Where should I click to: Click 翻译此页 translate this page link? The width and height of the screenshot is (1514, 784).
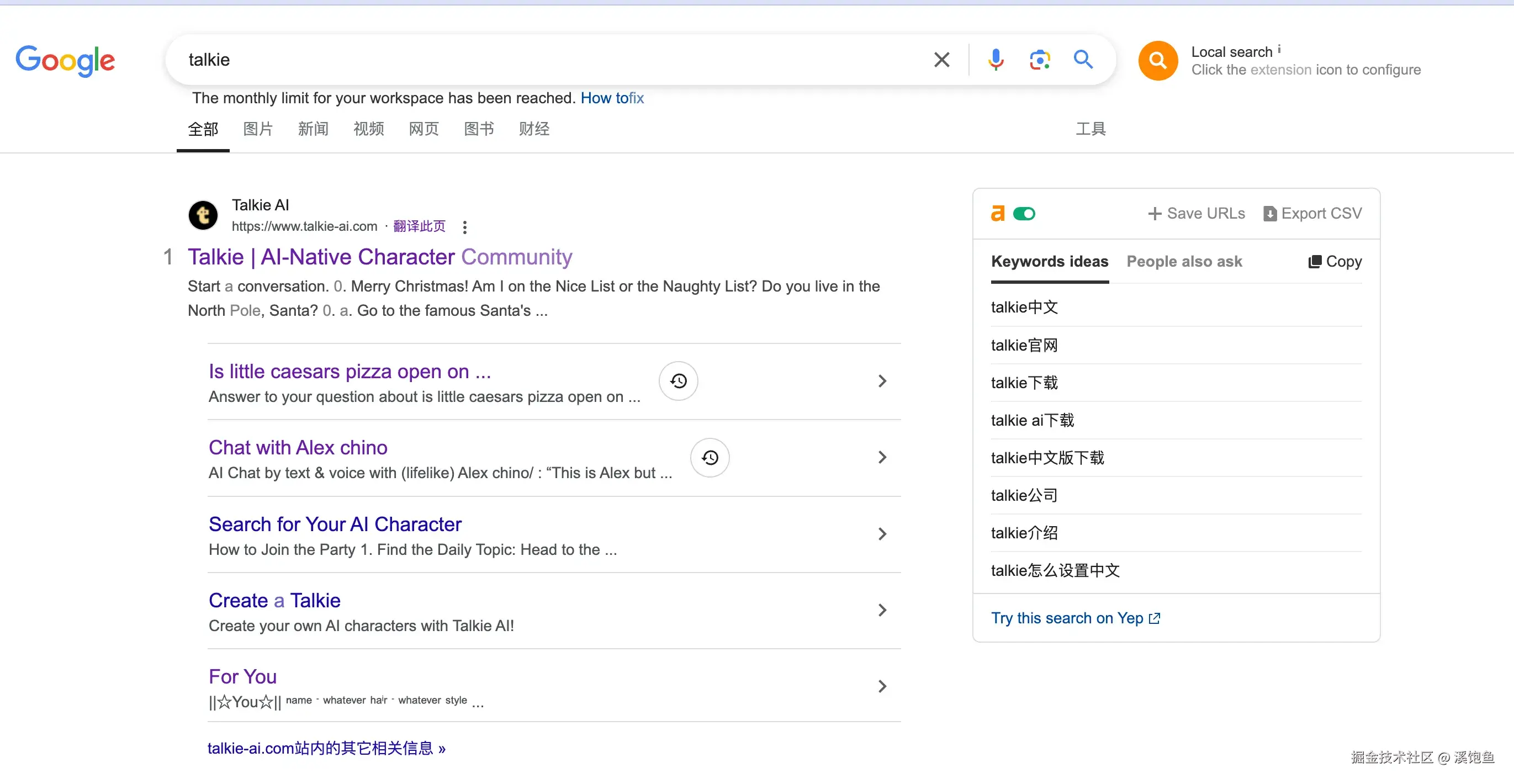[x=419, y=226]
